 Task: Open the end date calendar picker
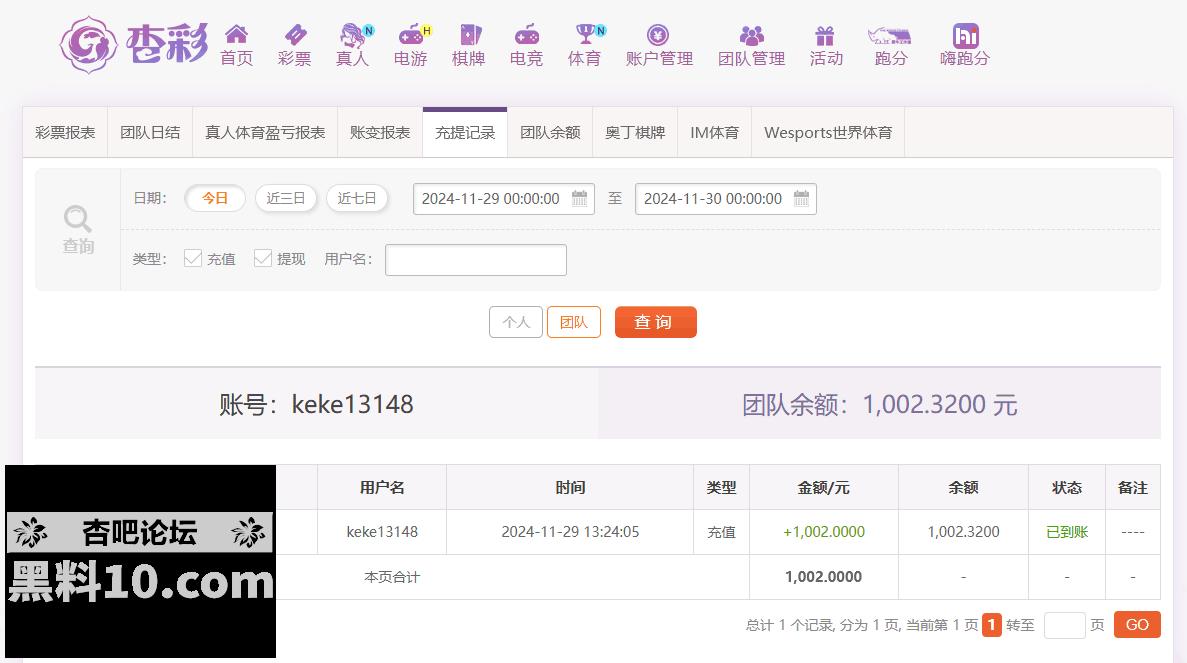click(x=801, y=198)
